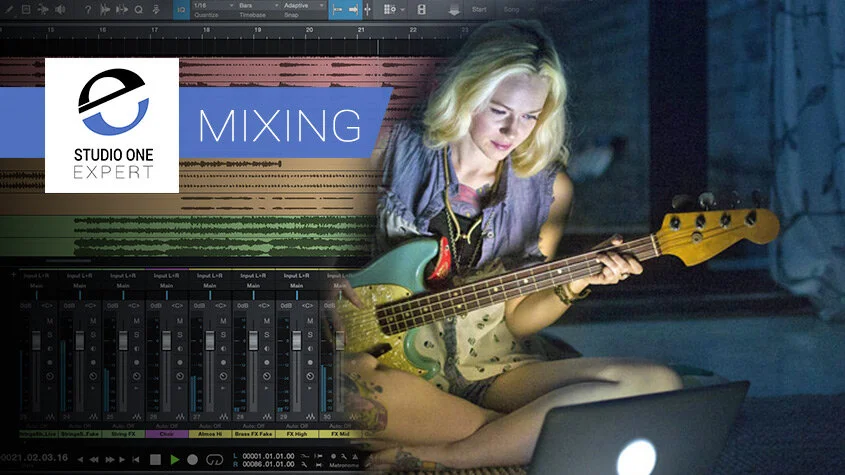Solo the FX High channel
The image size is (845, 475).
coord(310,335)
